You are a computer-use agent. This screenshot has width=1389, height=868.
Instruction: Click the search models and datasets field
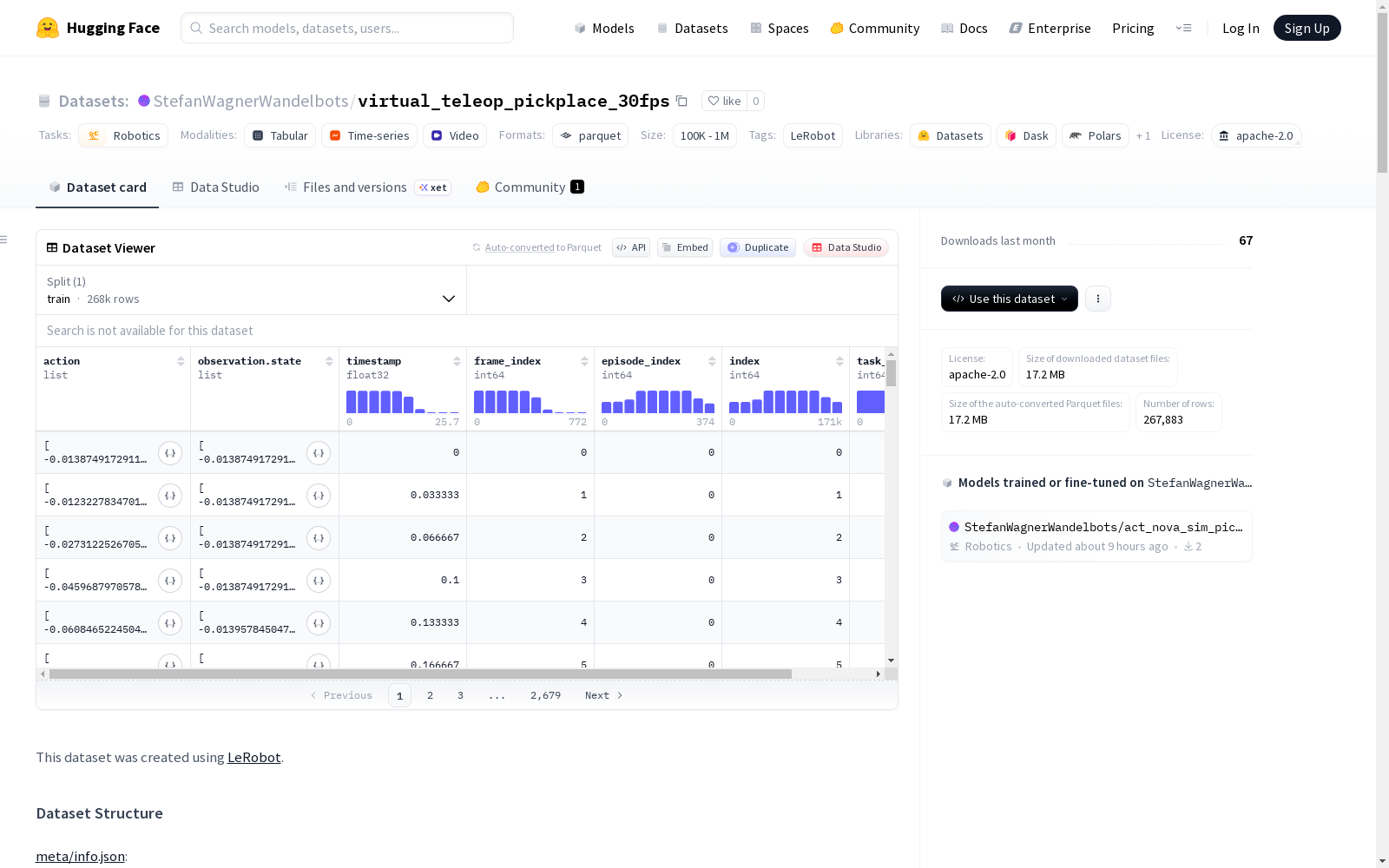coord(347,28)
